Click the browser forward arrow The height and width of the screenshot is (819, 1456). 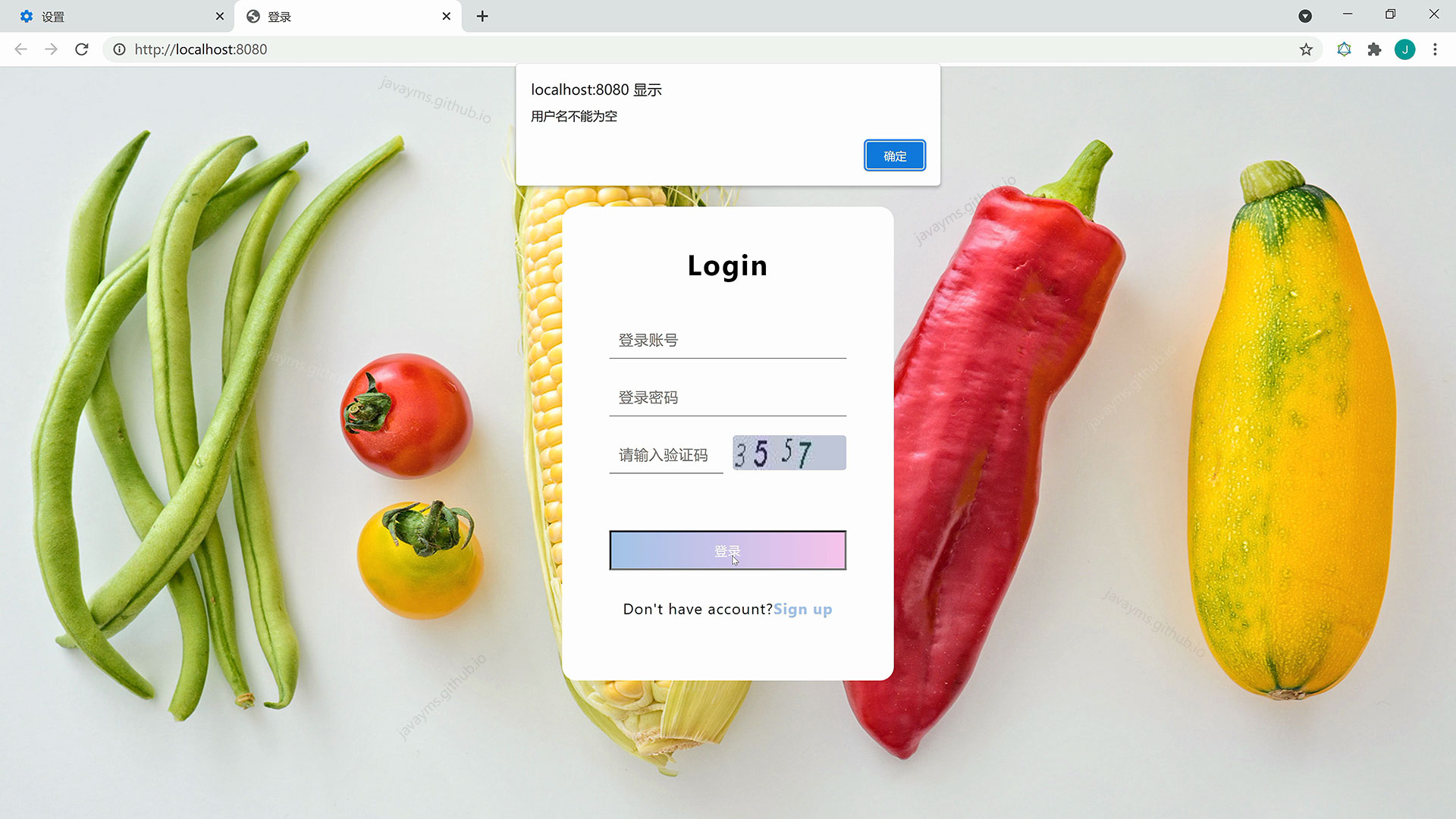(51, 49)
